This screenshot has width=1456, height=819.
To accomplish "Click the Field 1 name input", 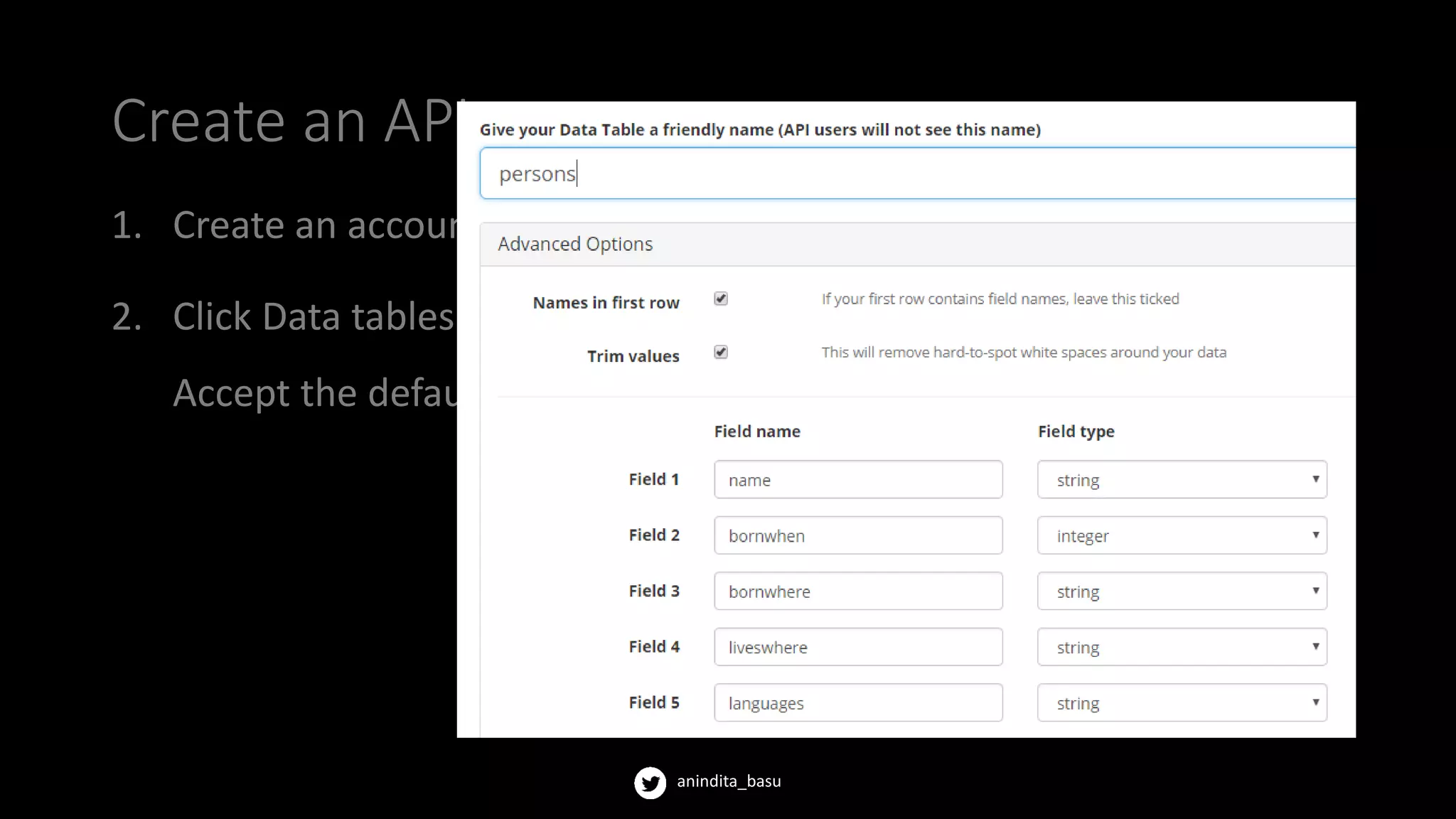I will tap(858, 480).
